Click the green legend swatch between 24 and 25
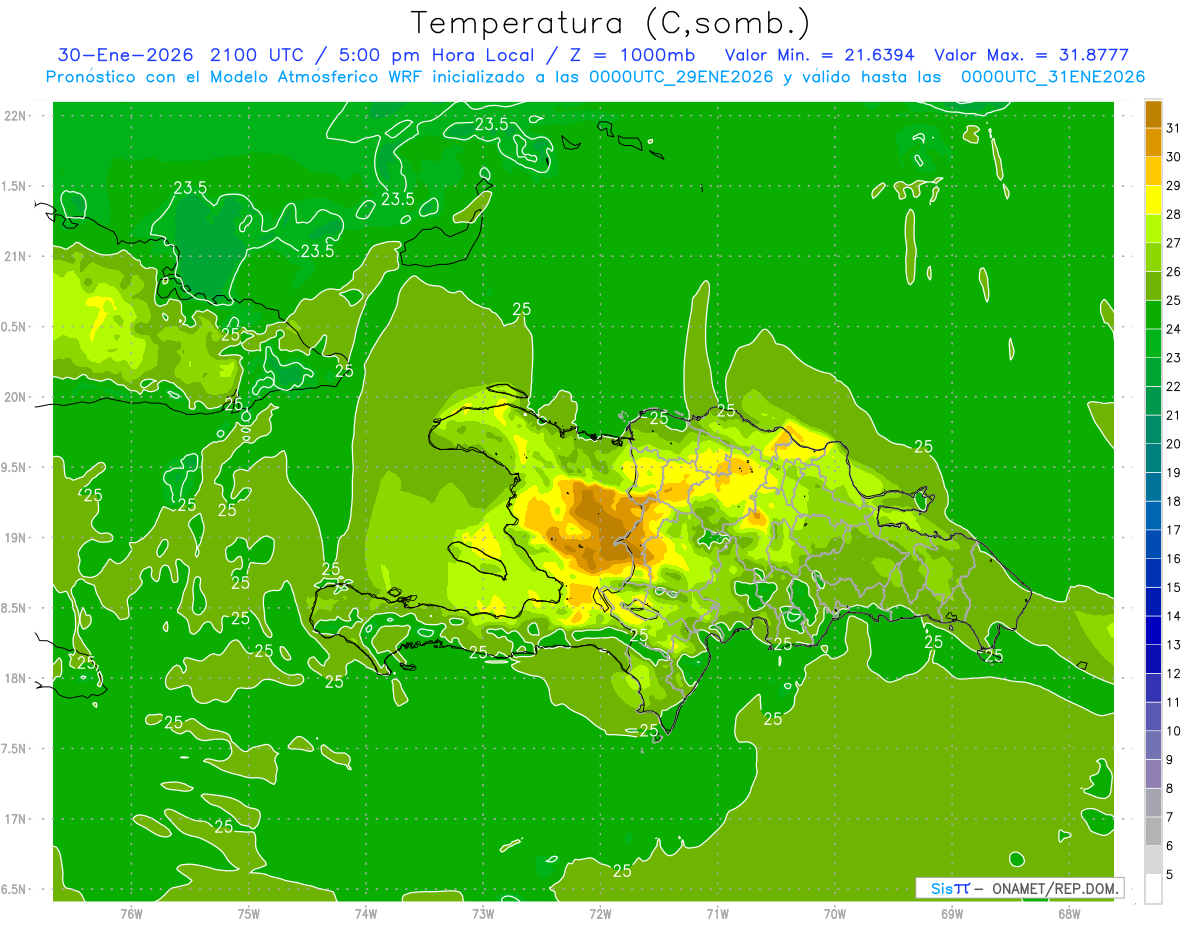Screen dimensions: 1200x927 1153,314
